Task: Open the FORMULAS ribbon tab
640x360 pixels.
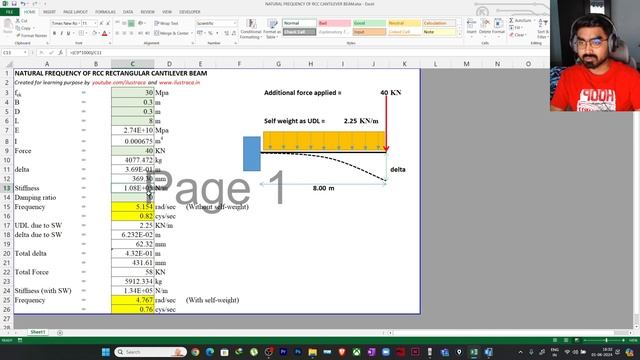Action: tap(105, 12)
